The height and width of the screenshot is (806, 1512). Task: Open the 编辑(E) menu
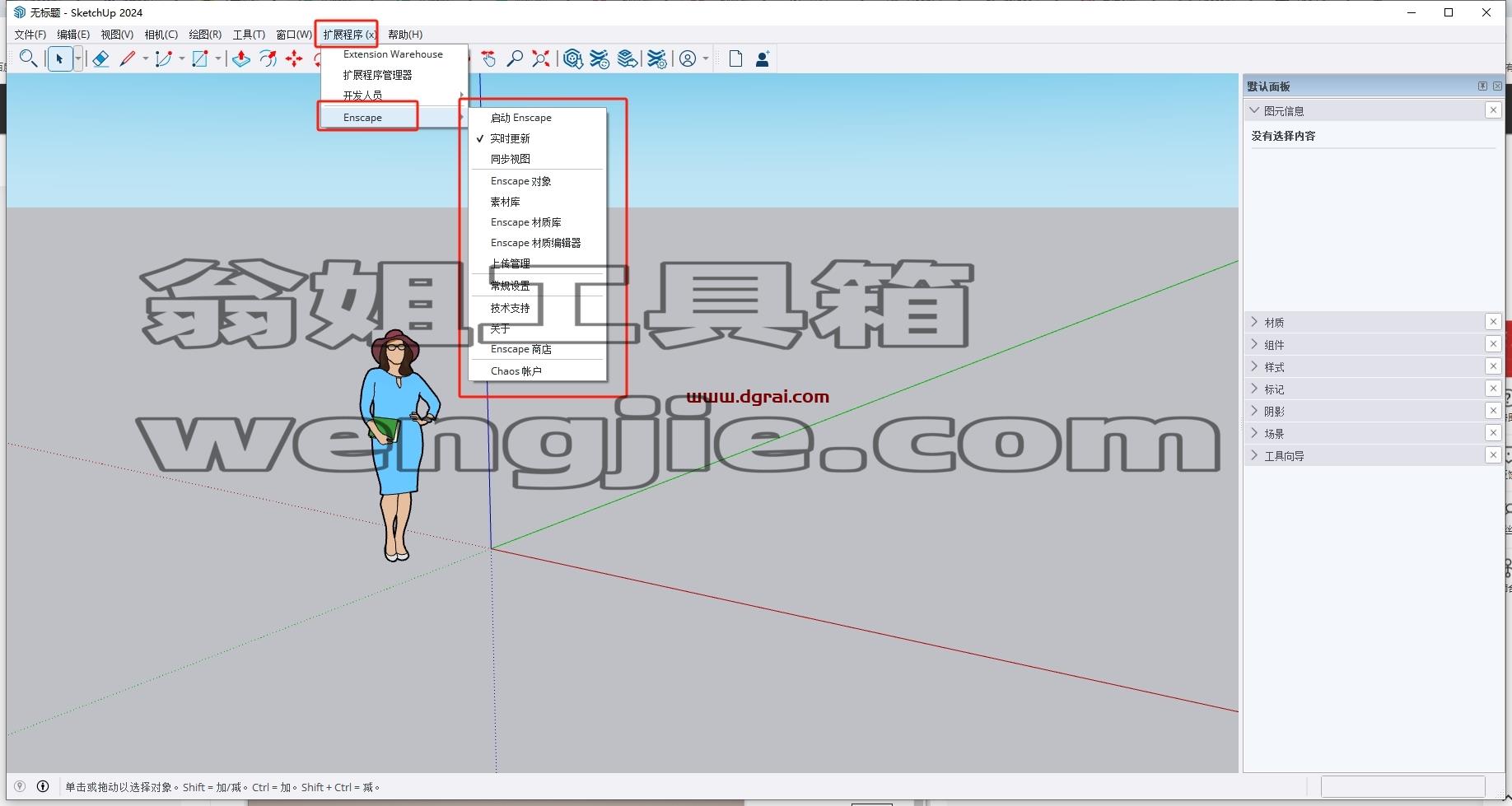[73, 35]
